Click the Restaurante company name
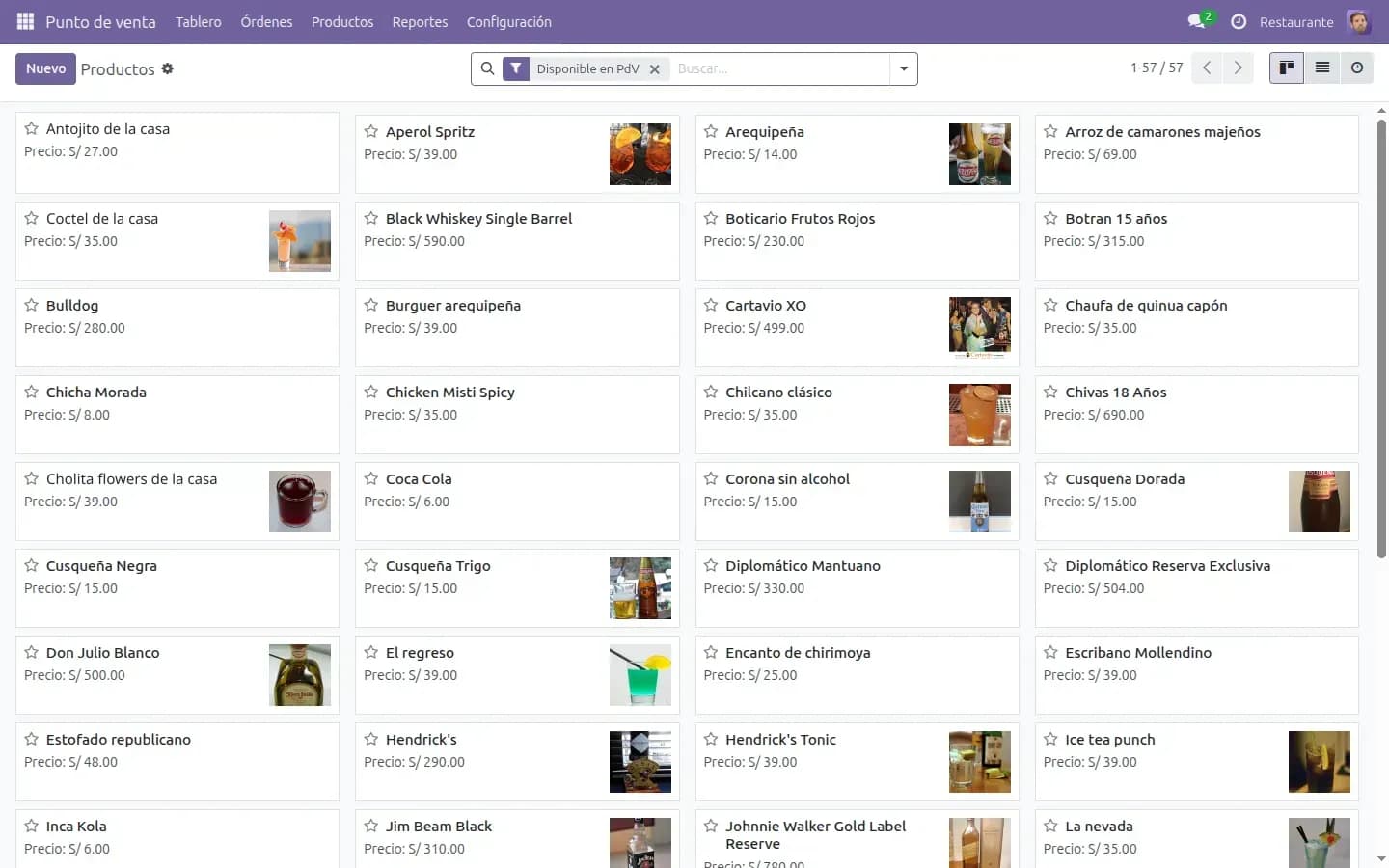The width and height of the screenshot is (1389, 868). pyautogui.click(x=1296, y=22)
